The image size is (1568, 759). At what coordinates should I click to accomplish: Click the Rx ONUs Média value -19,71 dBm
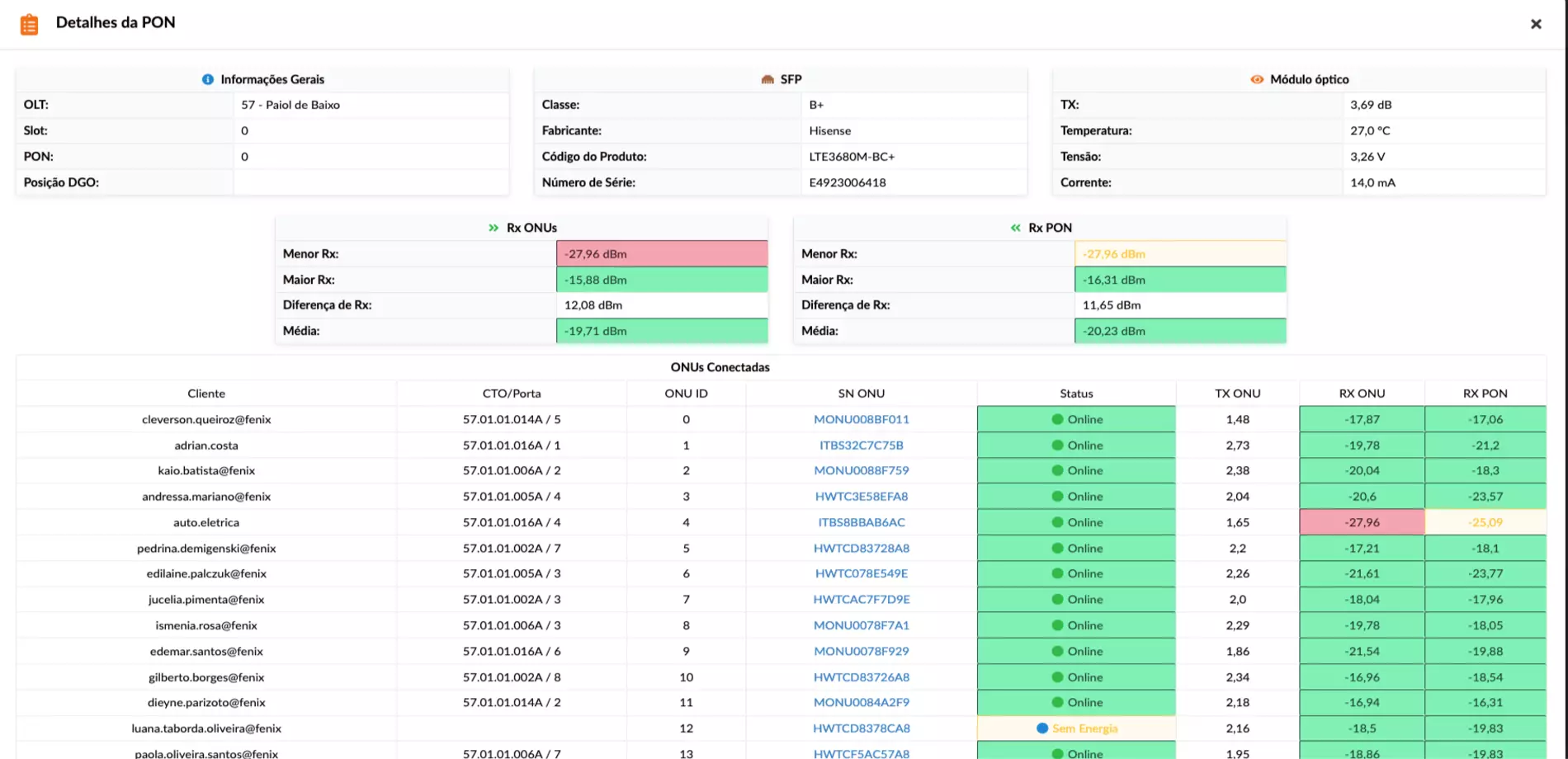[662, 331]
